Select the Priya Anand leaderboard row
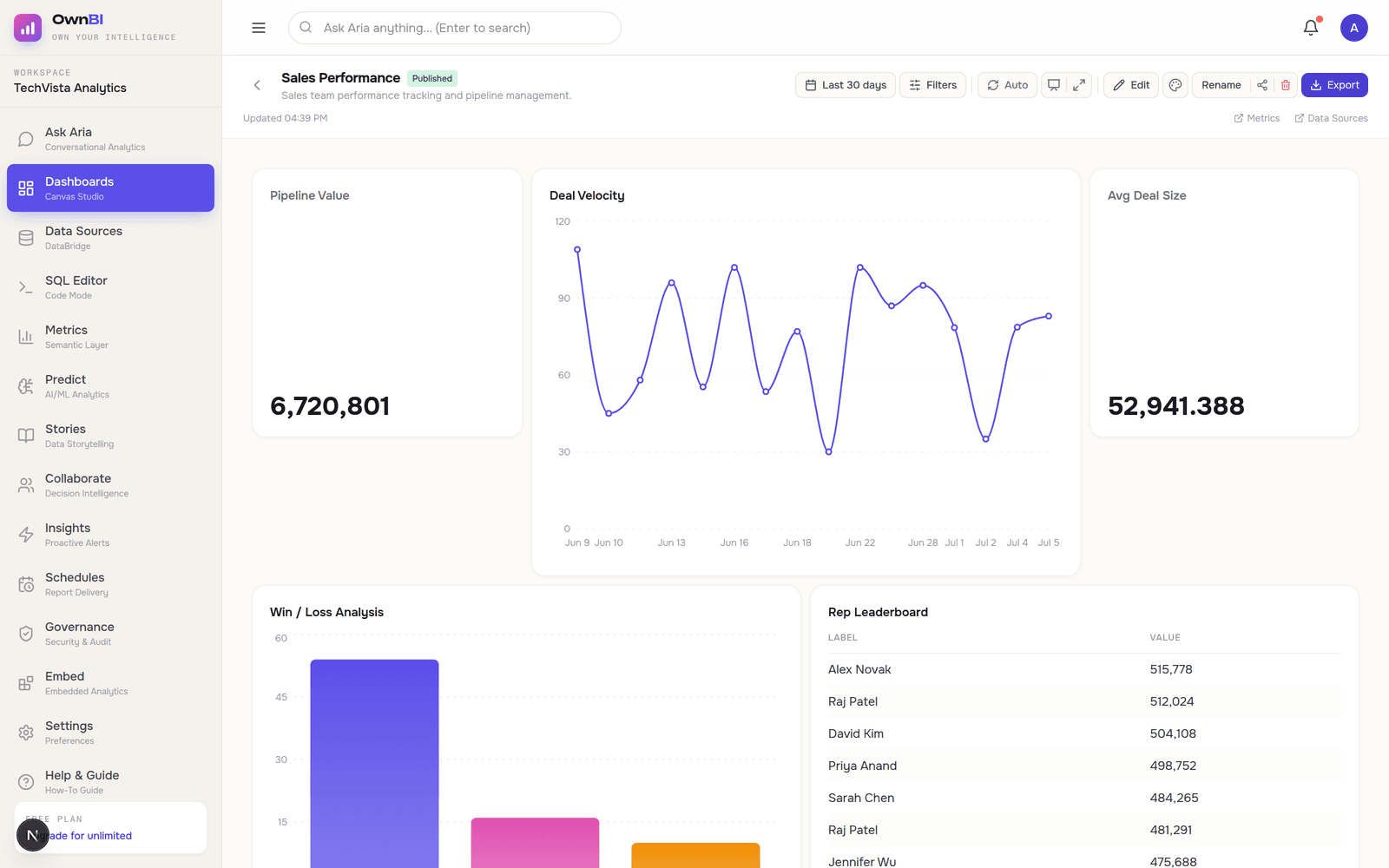 1084,766
